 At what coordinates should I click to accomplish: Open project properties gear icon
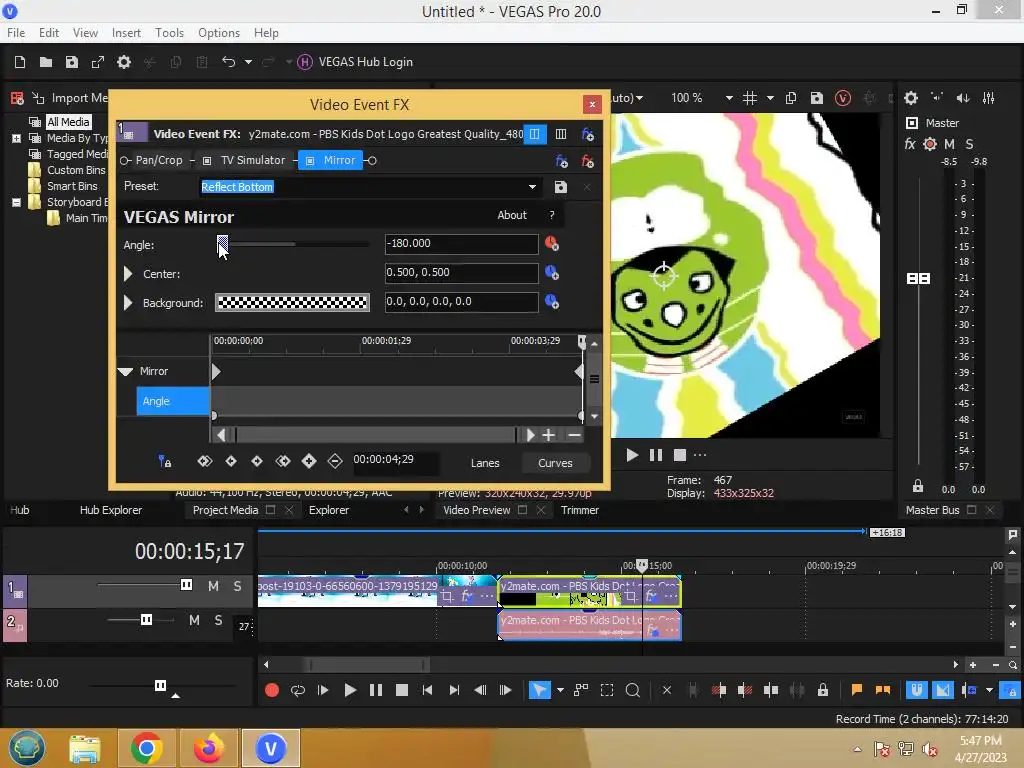point(123,62)
